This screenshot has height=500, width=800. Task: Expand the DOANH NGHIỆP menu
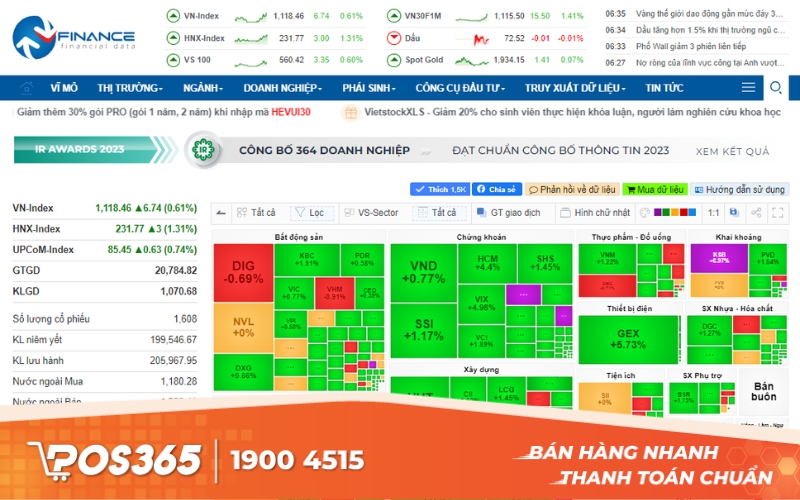(283, 88)
